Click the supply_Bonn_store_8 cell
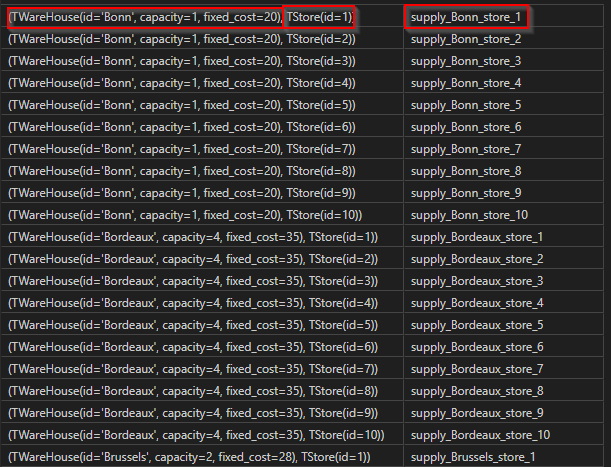Viewport: 611px width, 467px height. pos(503,171)
